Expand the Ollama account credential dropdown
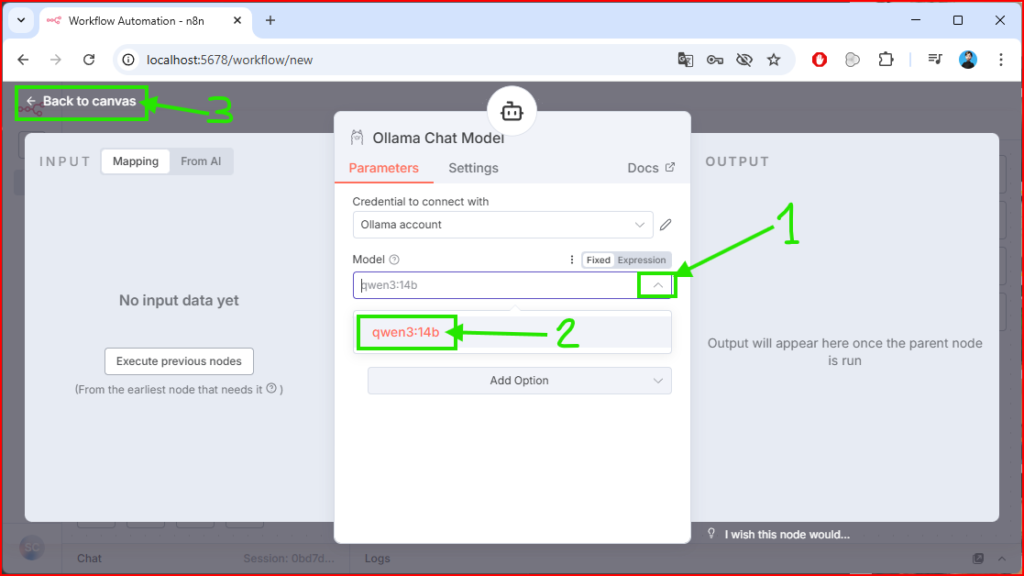 pos(640,225)
